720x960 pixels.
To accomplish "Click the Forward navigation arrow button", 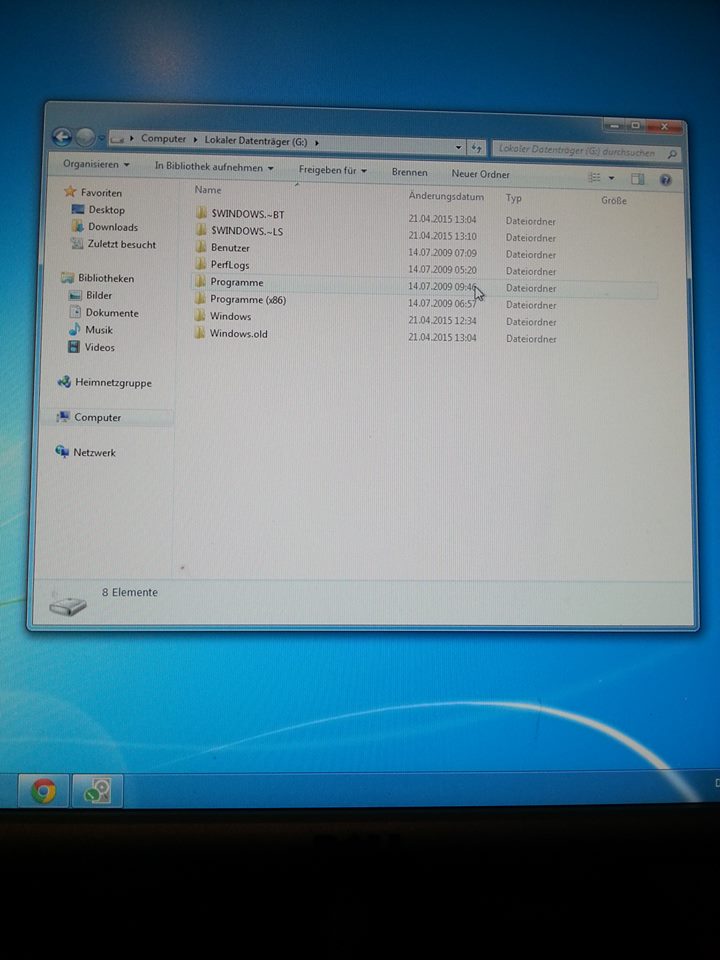I will click(85, 138).
